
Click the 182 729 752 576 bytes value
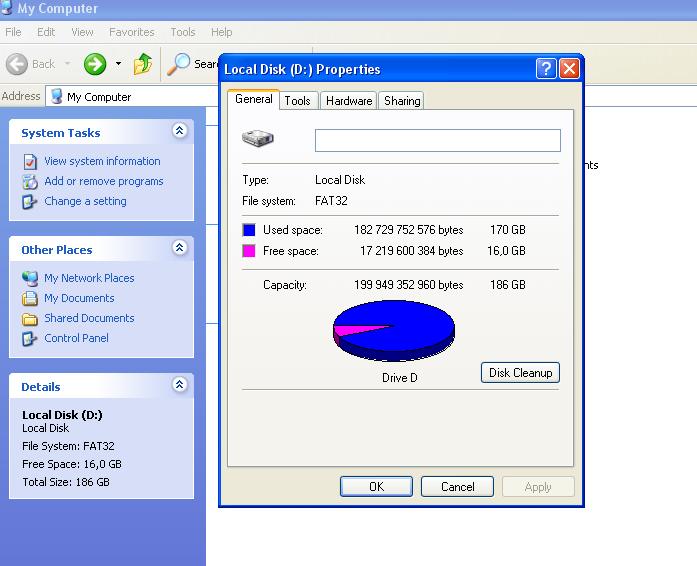409,230
